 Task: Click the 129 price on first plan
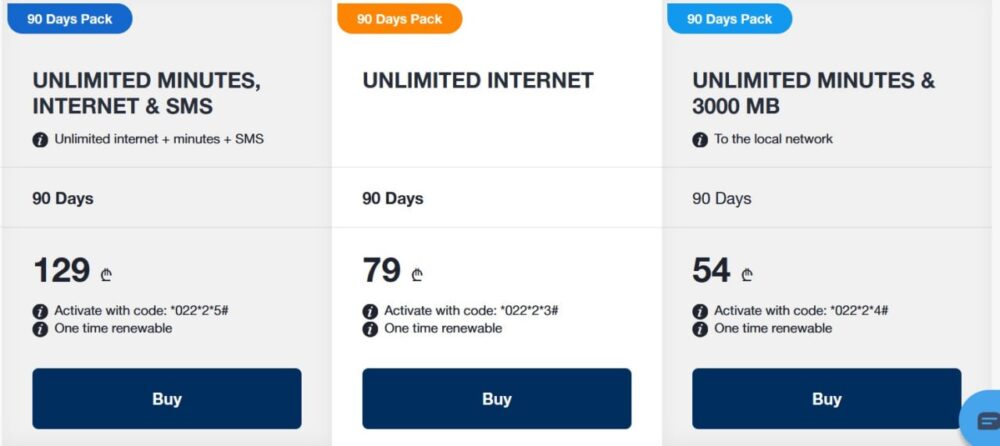coord(61,270)
